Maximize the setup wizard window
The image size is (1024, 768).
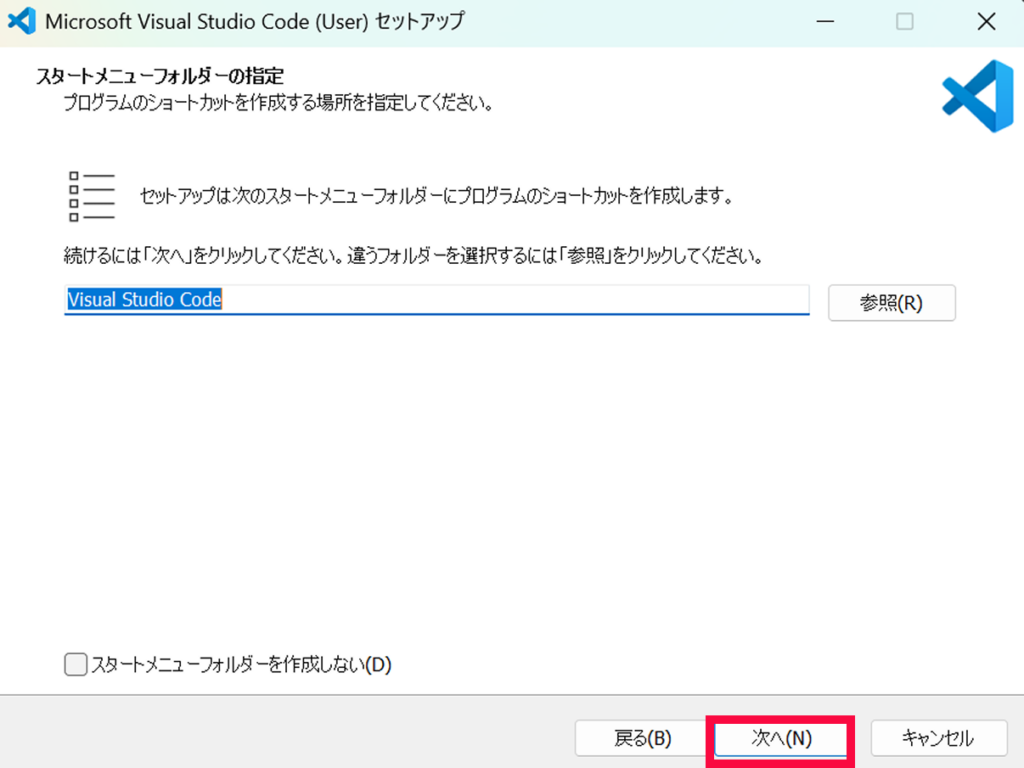click(905, 20)
